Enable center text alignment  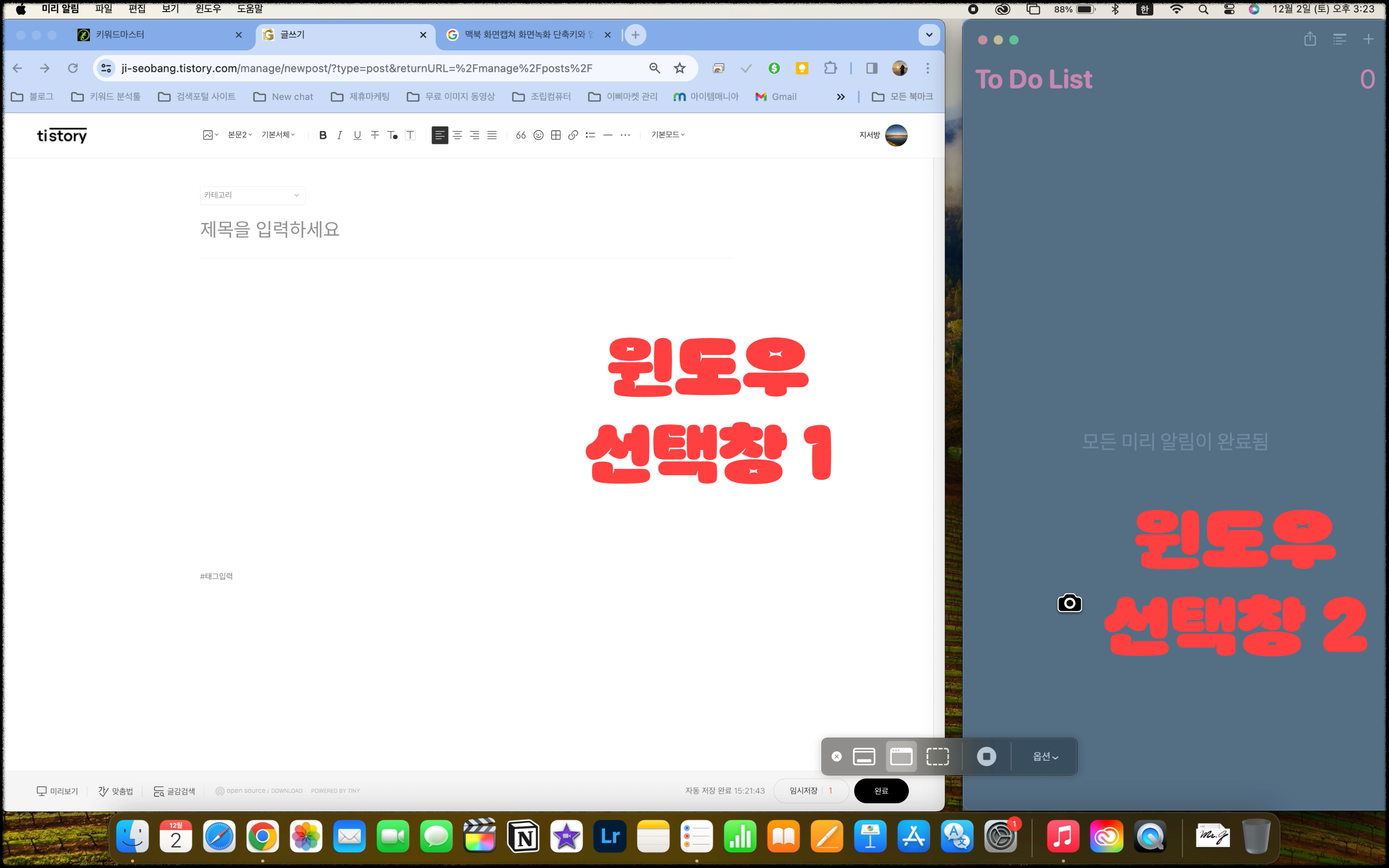(x=457, y=135)
